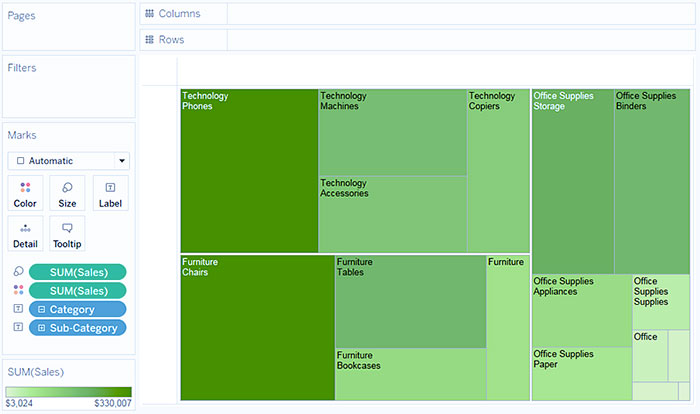Screen dimensions: 700x414
Task: Select the Furniture Chairs treemap tile
Action: [258, 327]
